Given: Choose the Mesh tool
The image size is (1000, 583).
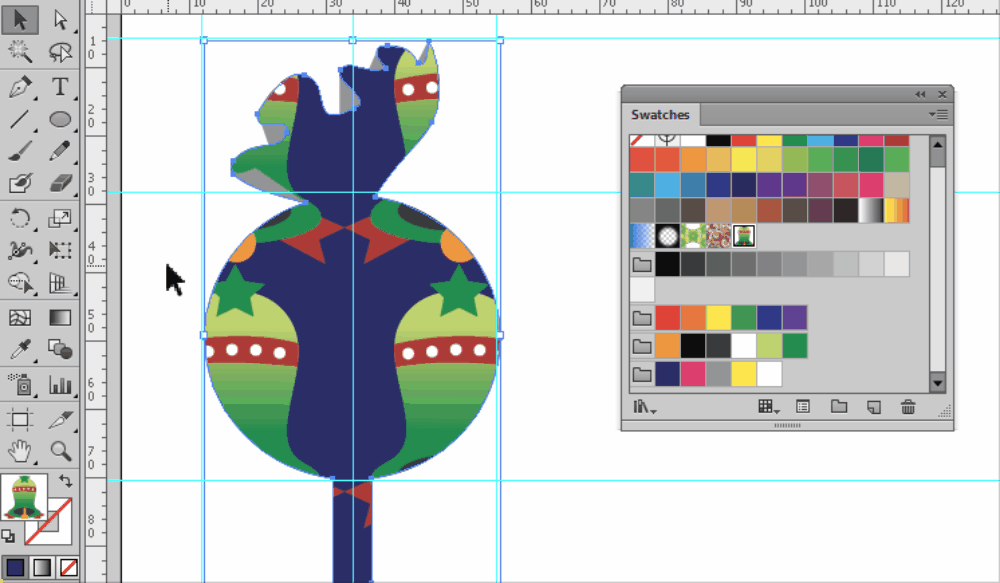Looking at the screenshot, I should 20,317.
